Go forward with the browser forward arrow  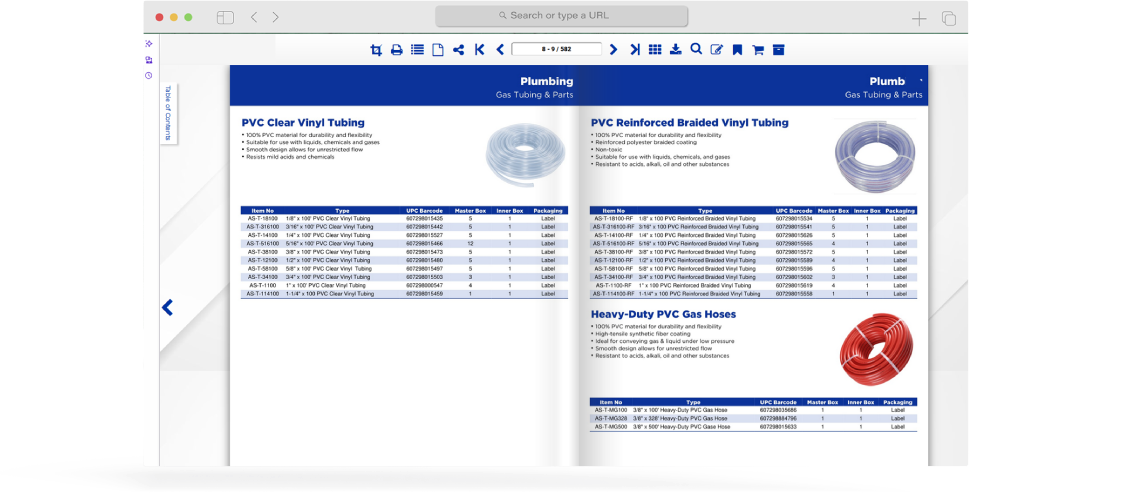276,17
